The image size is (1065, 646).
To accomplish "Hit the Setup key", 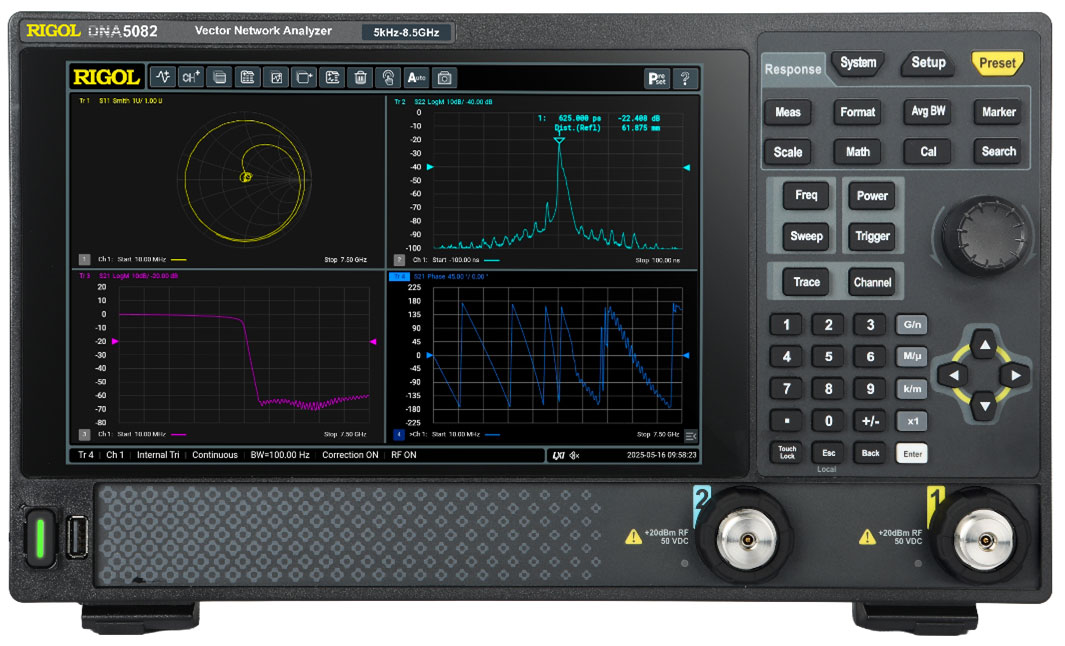I will click(928, 63).
